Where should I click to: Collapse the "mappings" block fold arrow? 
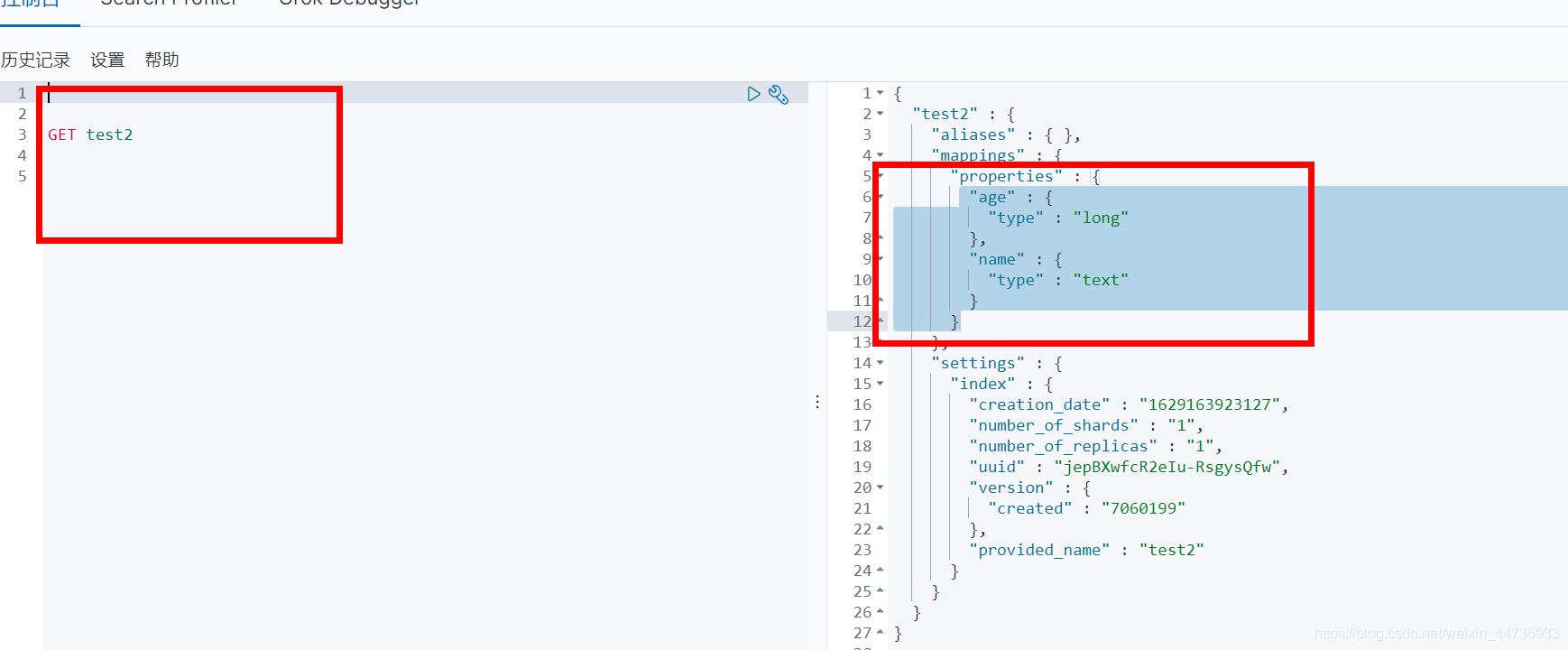click(x=881, y=155)
